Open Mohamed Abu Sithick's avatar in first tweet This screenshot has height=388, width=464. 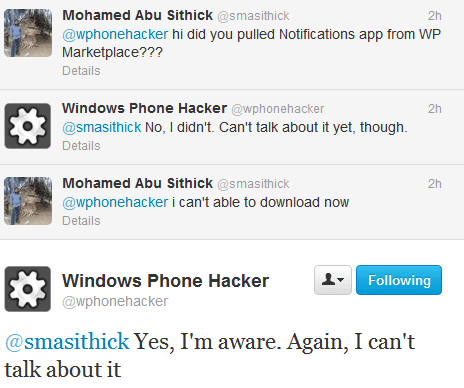click(x=28, y=33)
